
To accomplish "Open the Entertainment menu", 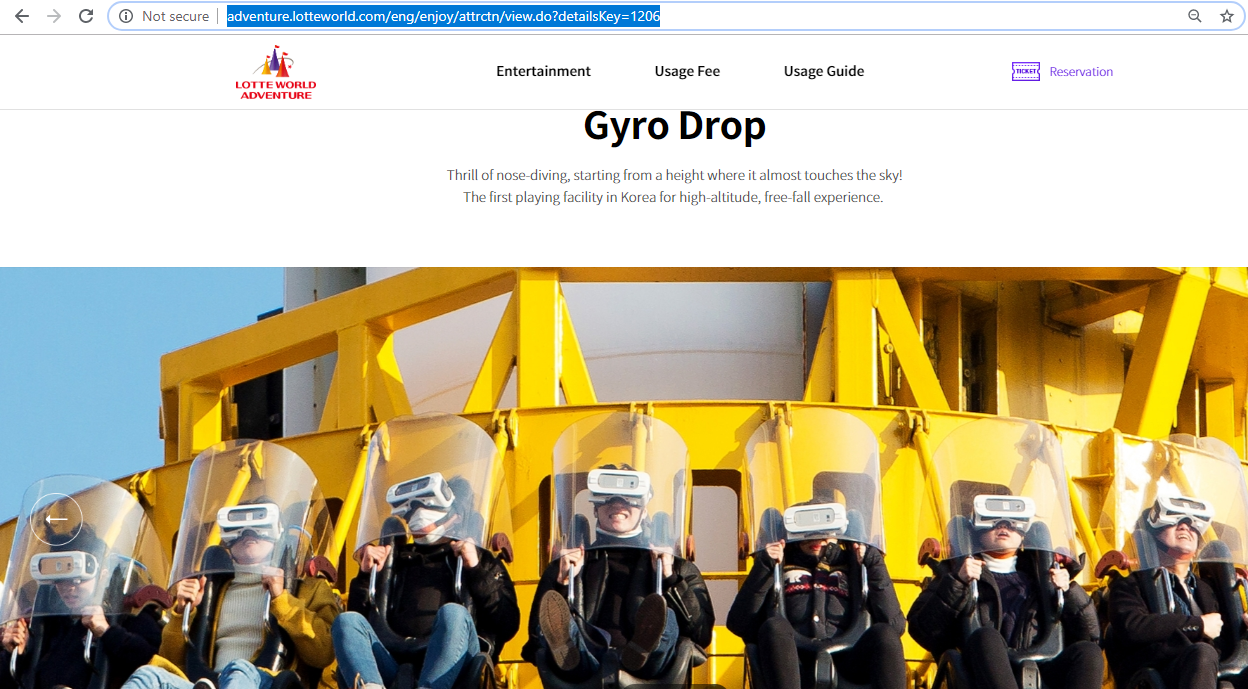I will click(544, 71).
